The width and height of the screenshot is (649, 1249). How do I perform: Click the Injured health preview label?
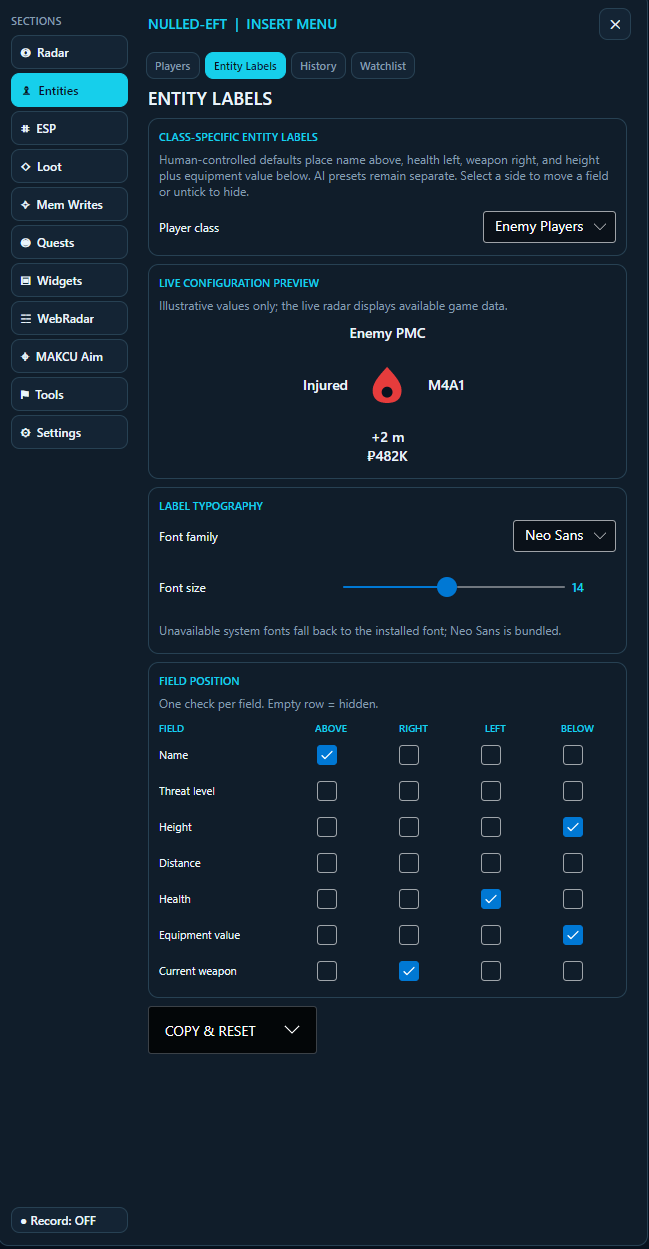coord(325,385)
